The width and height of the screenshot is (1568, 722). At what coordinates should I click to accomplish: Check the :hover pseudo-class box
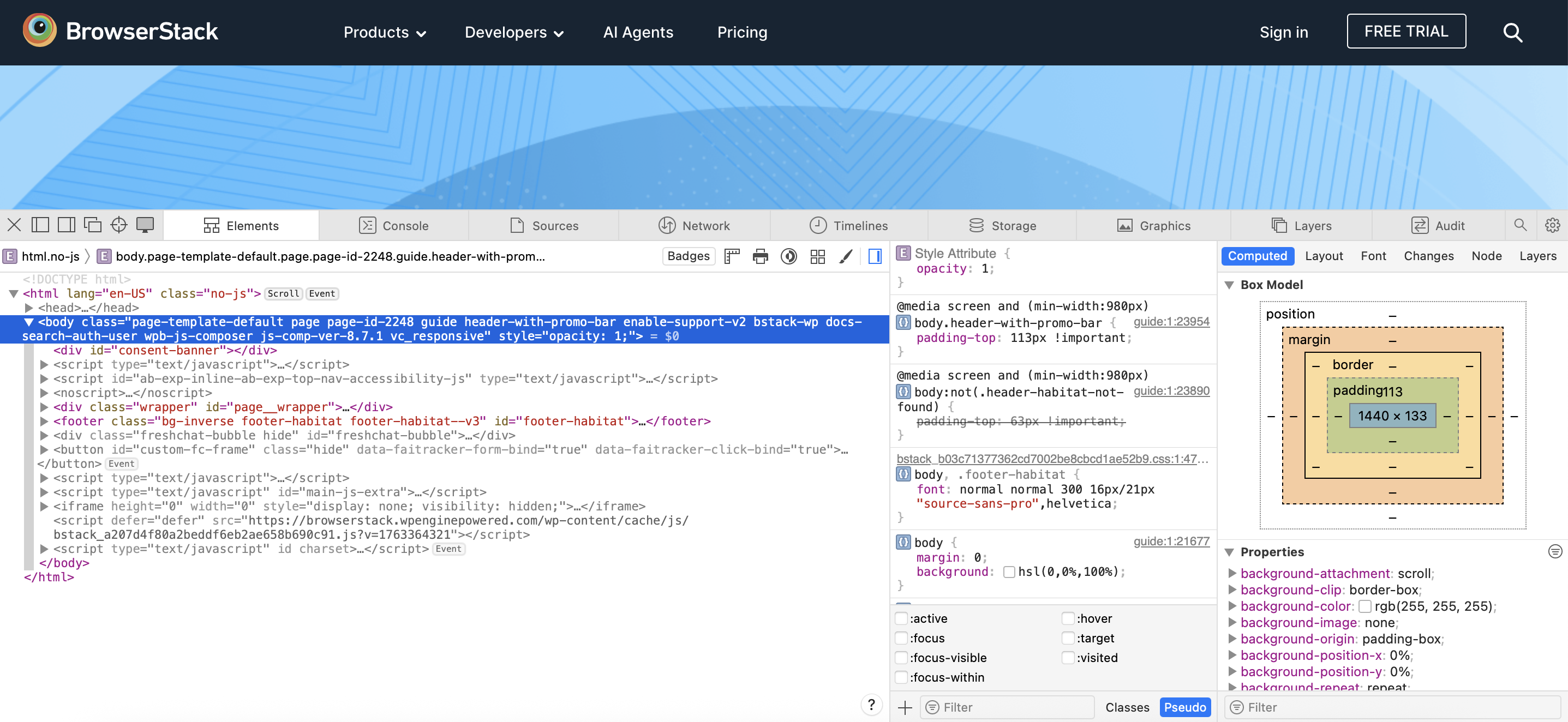click(x=1068, y=618)
